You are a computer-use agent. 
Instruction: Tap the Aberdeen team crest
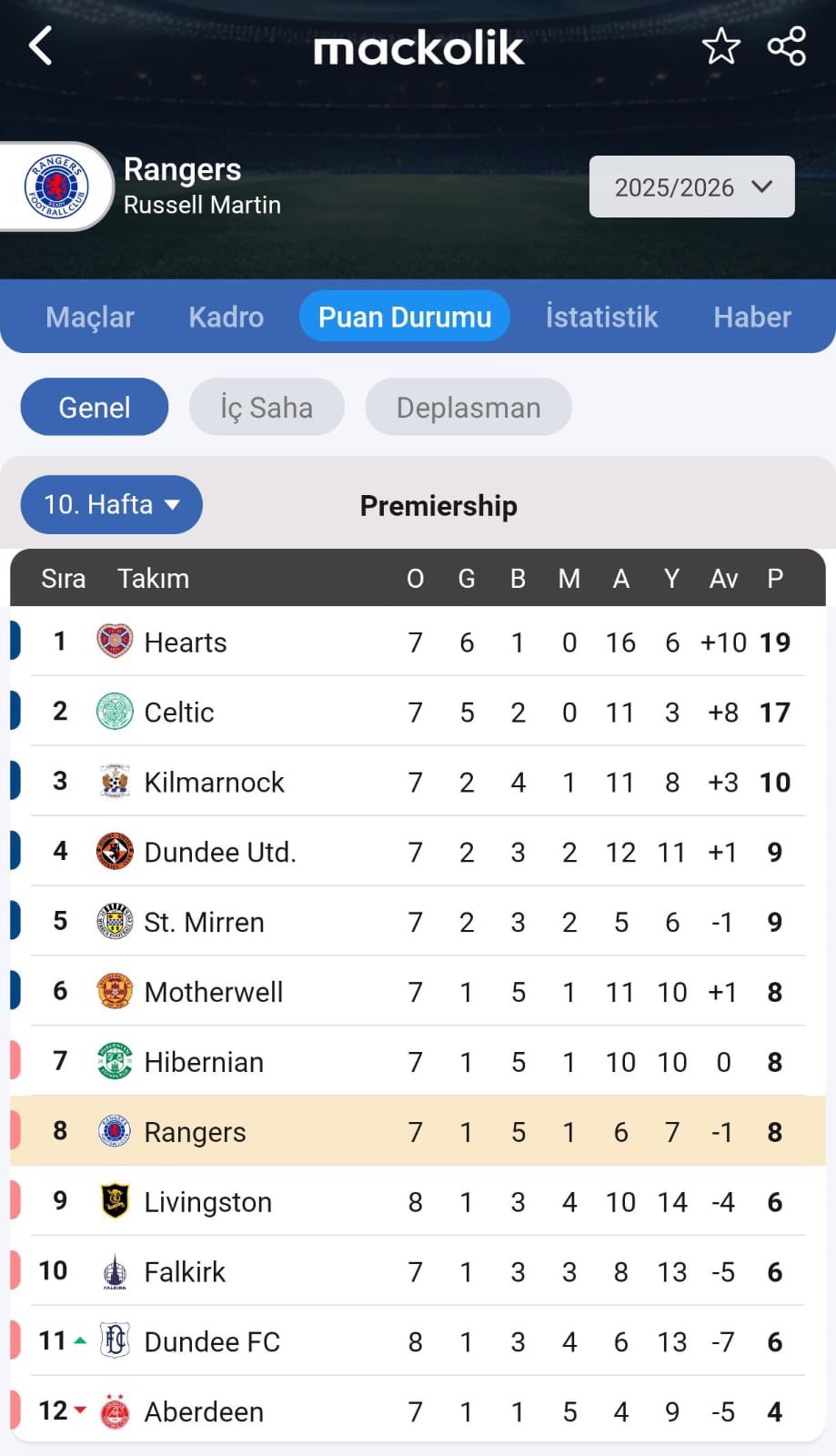(115, 1411)
